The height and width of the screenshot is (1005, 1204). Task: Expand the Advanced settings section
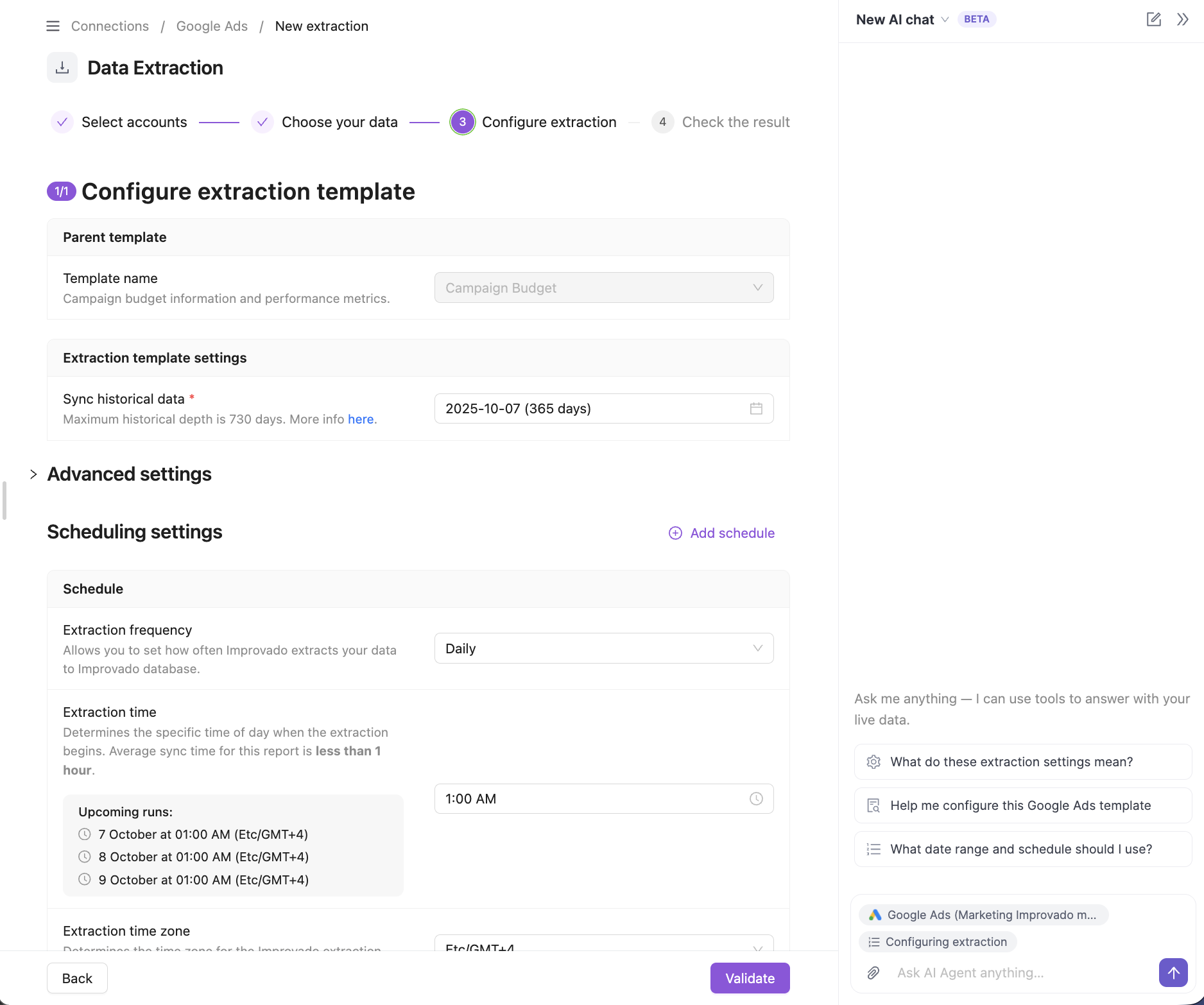(33, 474)
